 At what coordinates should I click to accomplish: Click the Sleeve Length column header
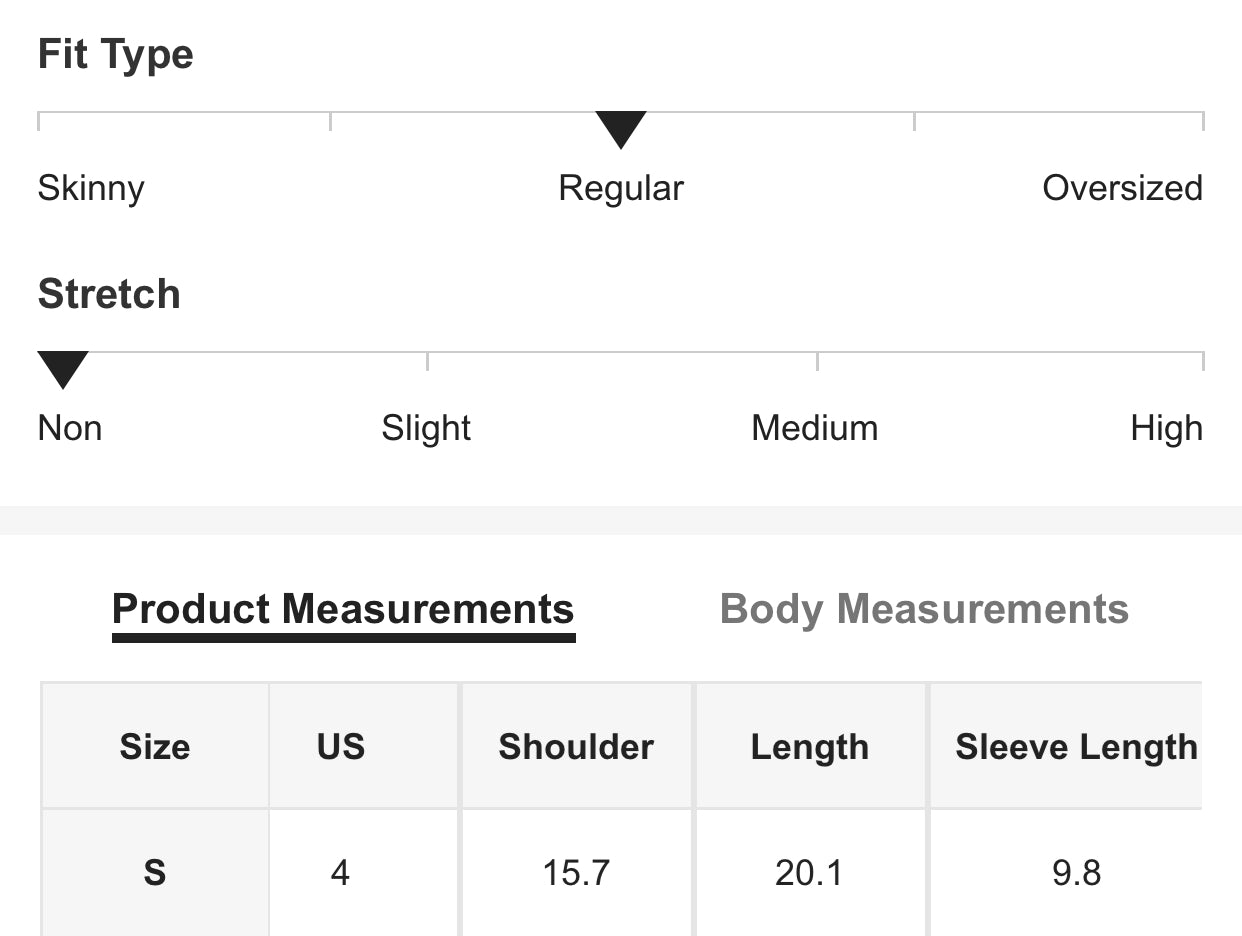[x=1076, y=747]
